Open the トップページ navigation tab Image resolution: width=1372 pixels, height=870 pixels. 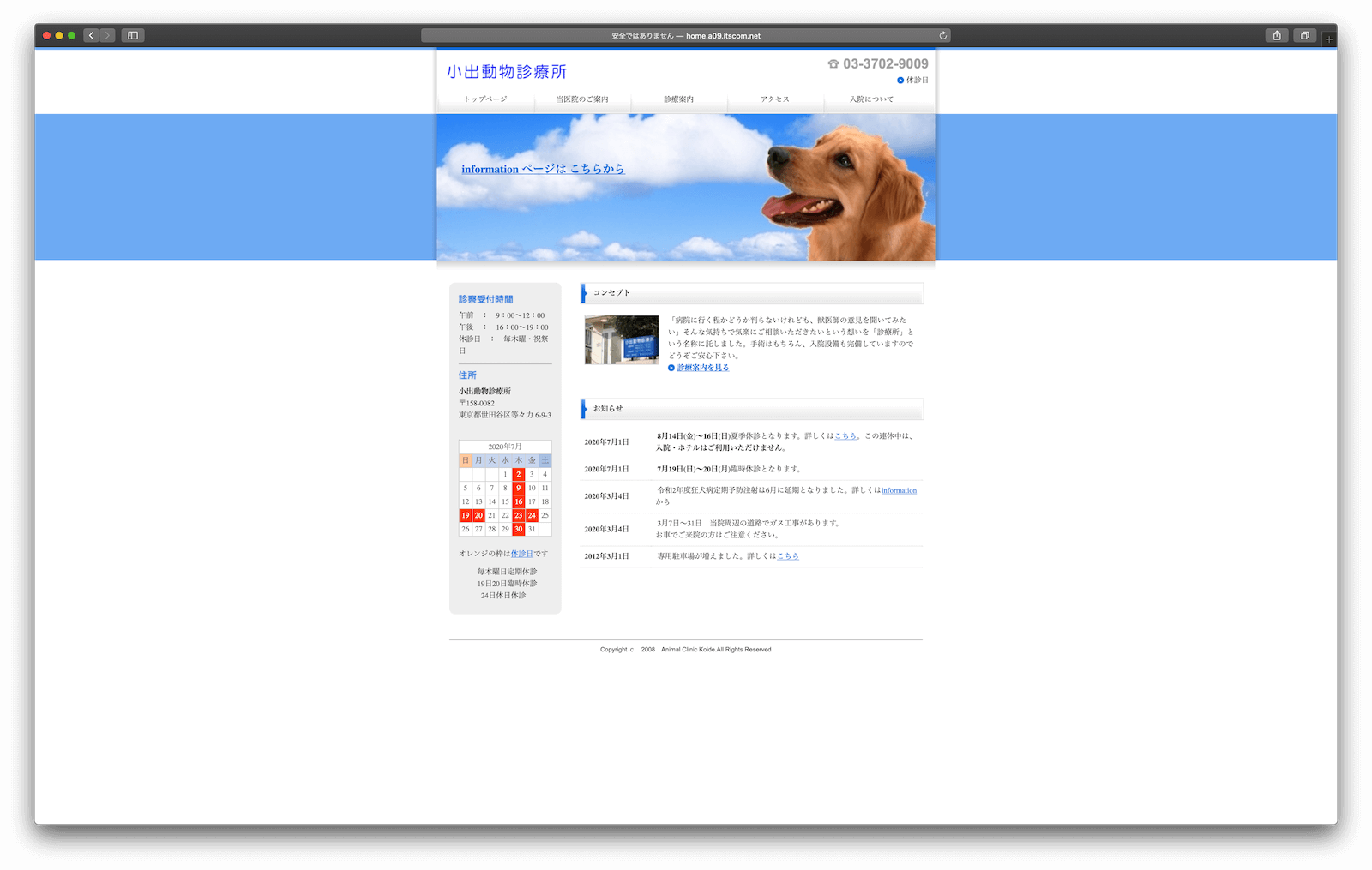coord(485,99)
